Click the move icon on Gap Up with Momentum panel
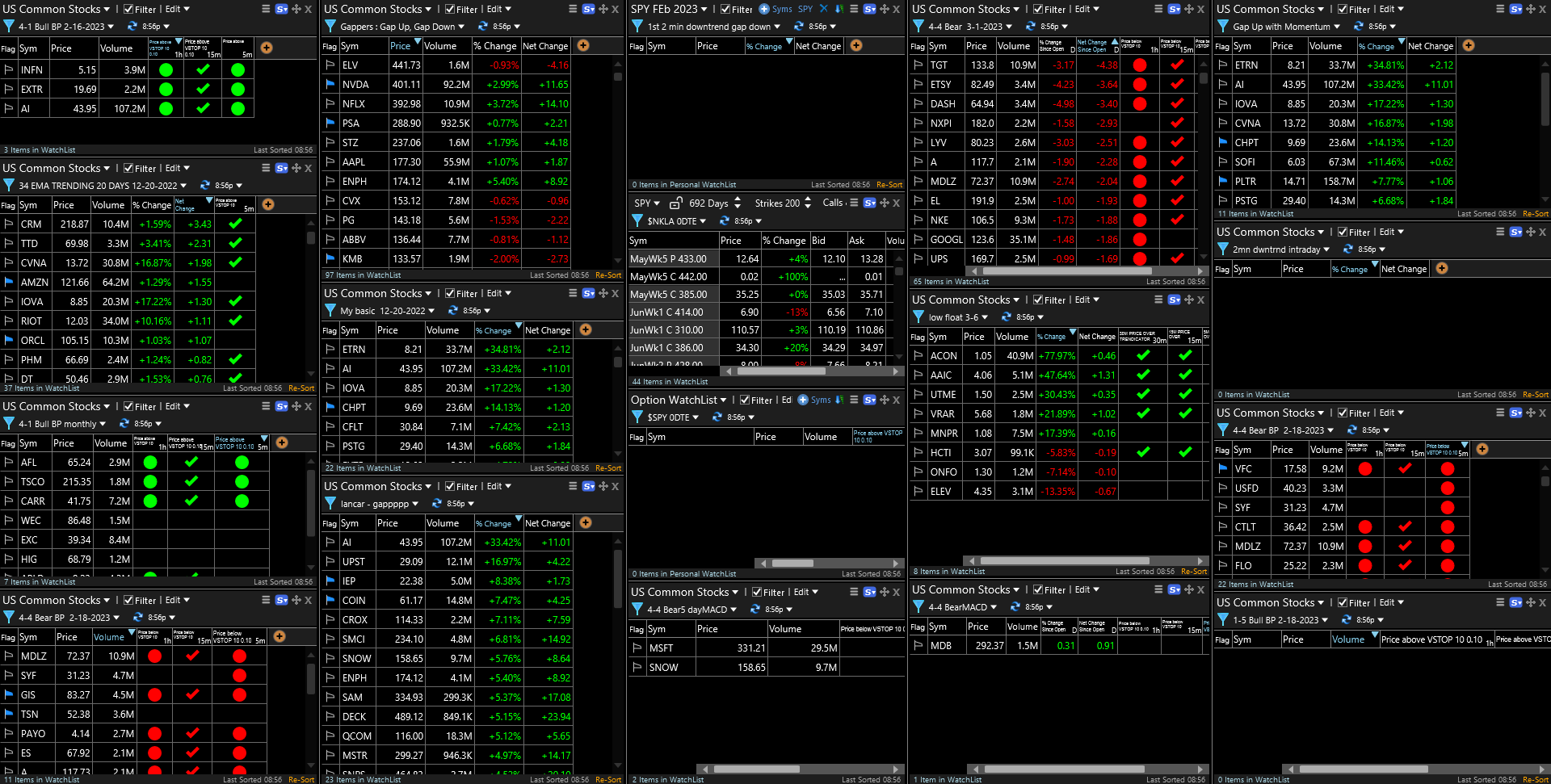This screenshot has height=784, width=1551. click(x=1530, y=9)
